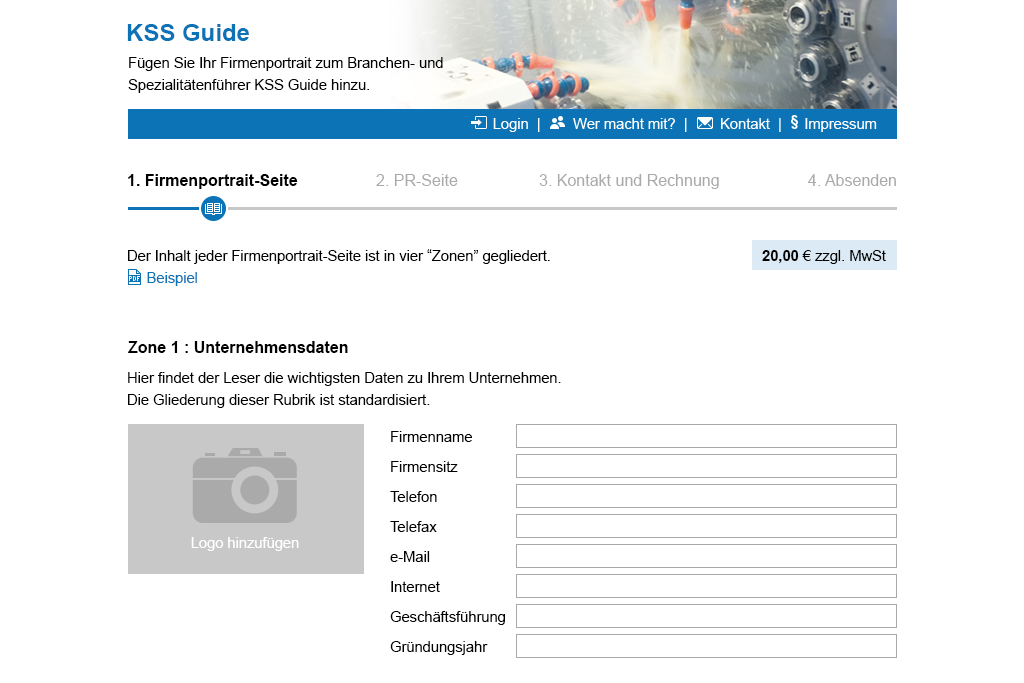The image size is (1024, 683).
Task: Click into the Firmensitz text field
Action: click(706, 466)
